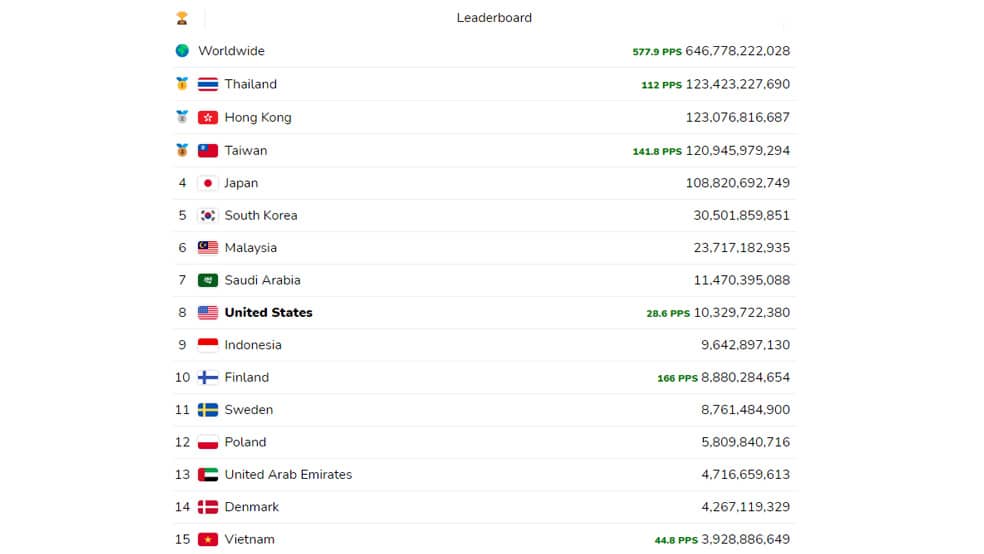Select the Indonesia country name
The width and height of the screenshot is (984, 554).
pos(253,345)
